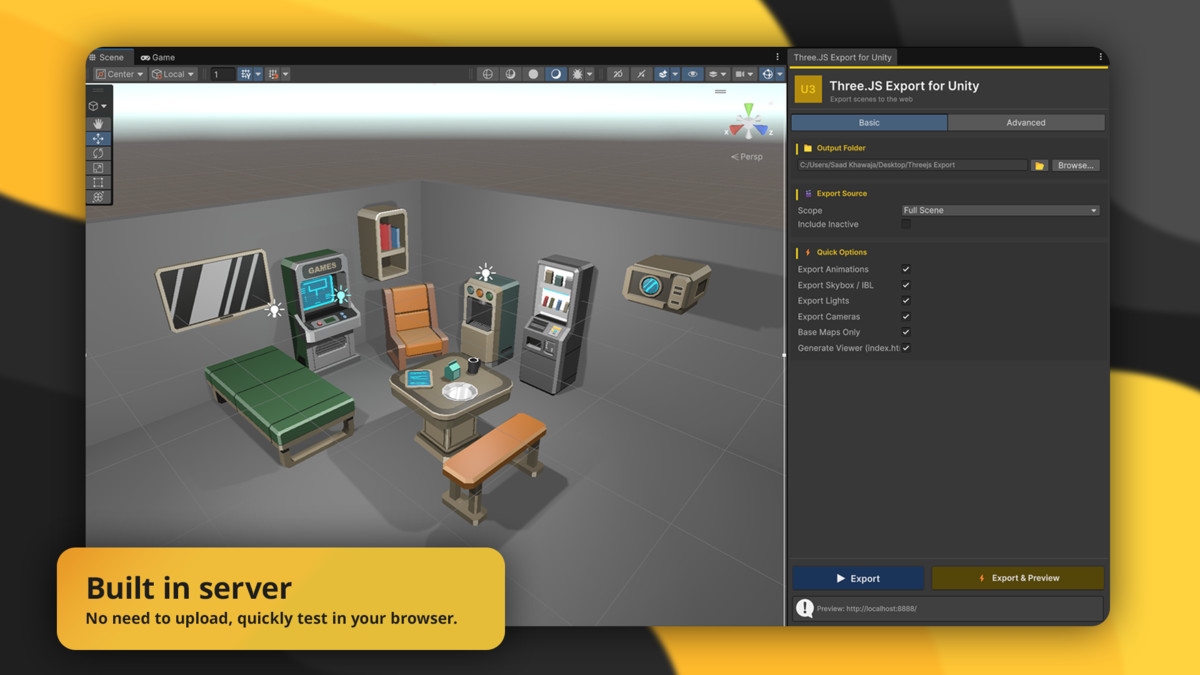Select the Scale tool
The width and height of the screenshot is (1200, 675).
[x=98, y=168]
